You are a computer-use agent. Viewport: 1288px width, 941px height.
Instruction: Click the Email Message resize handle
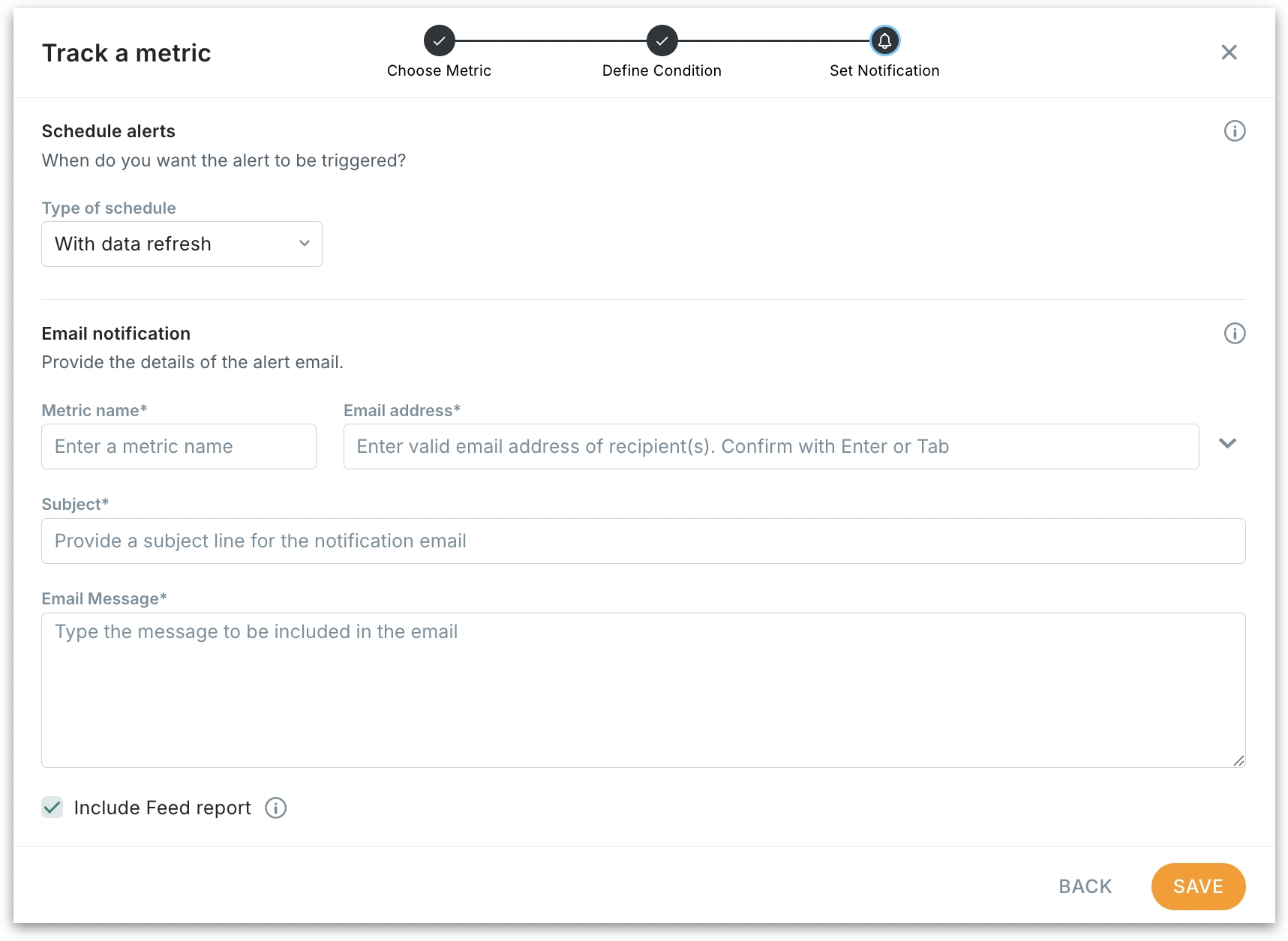click(1238, 761)
